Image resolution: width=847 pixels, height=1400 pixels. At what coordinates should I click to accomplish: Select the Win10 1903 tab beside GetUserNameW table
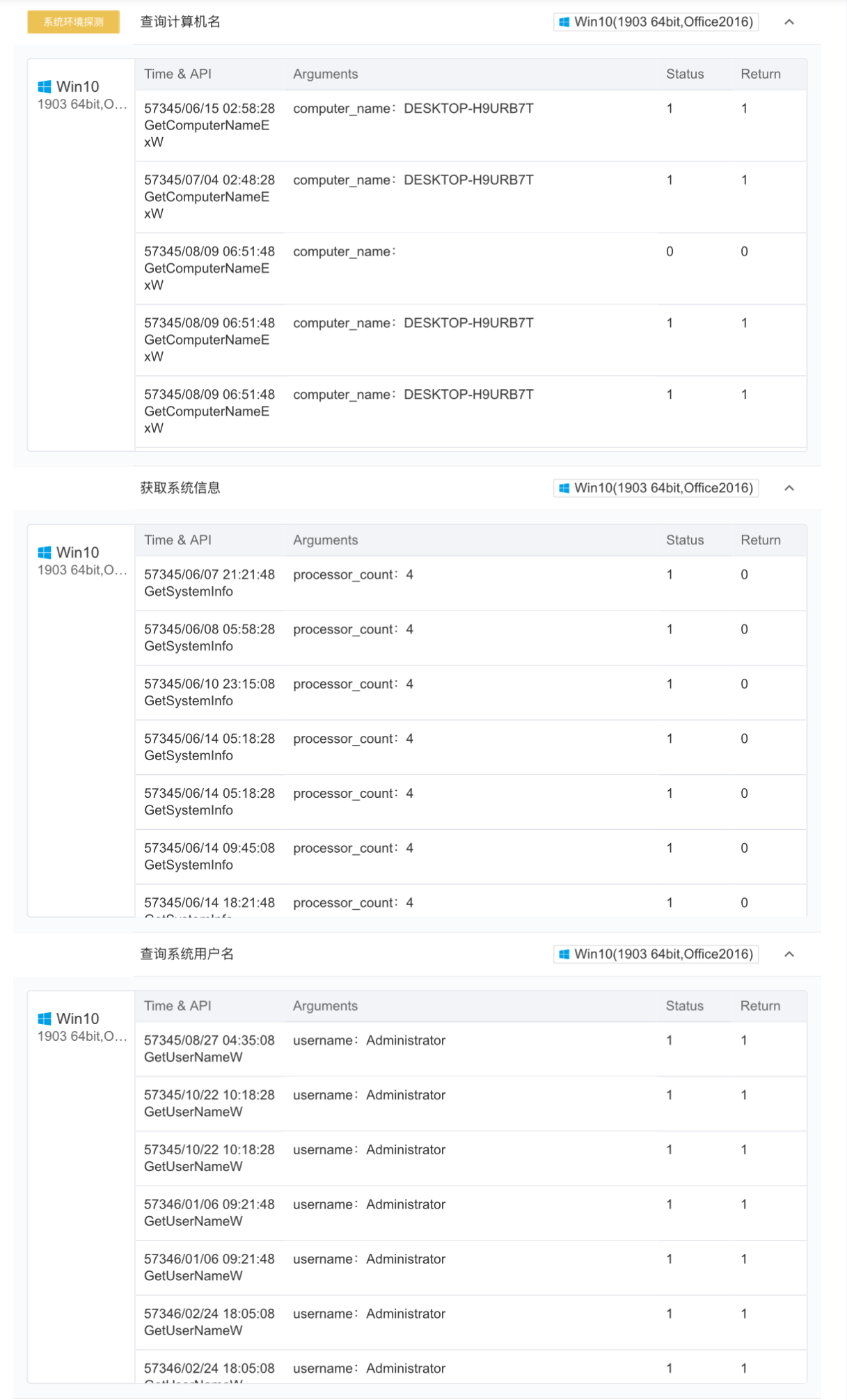(81, 1027)
